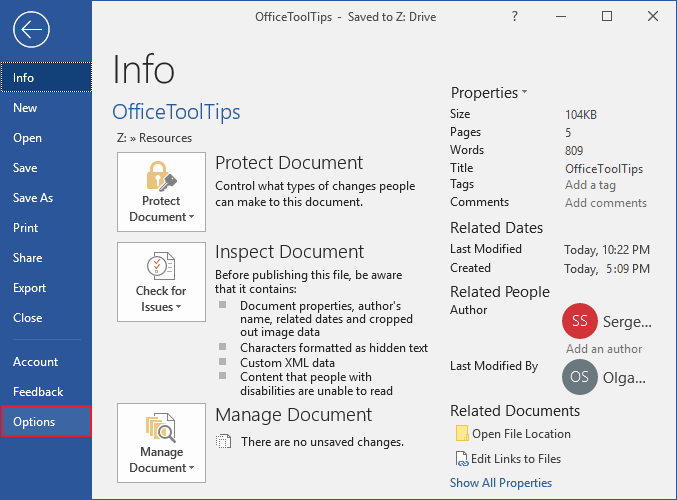This screenshot has width=677, height=500.
Task: Click the back arrow to return to document
Action: pos(32,29)
